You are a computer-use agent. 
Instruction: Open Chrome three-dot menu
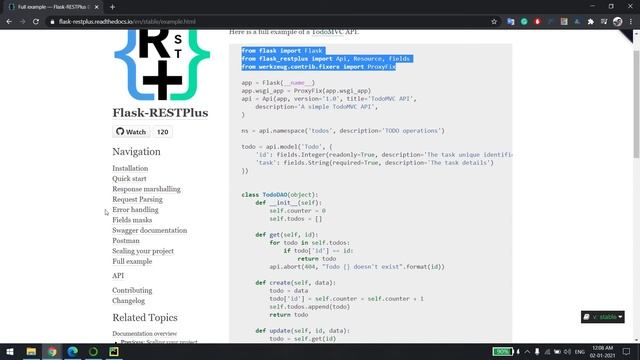coord(631,22)
